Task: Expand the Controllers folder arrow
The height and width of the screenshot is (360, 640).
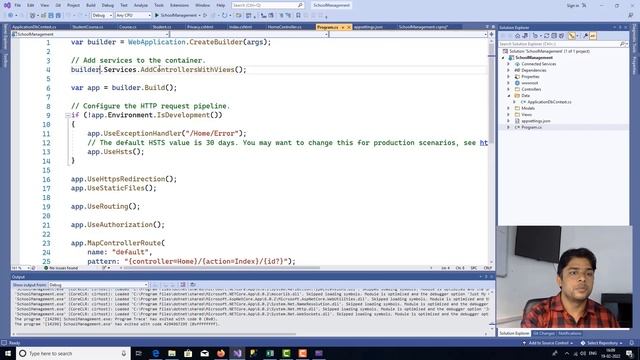Action: (509, 89)
